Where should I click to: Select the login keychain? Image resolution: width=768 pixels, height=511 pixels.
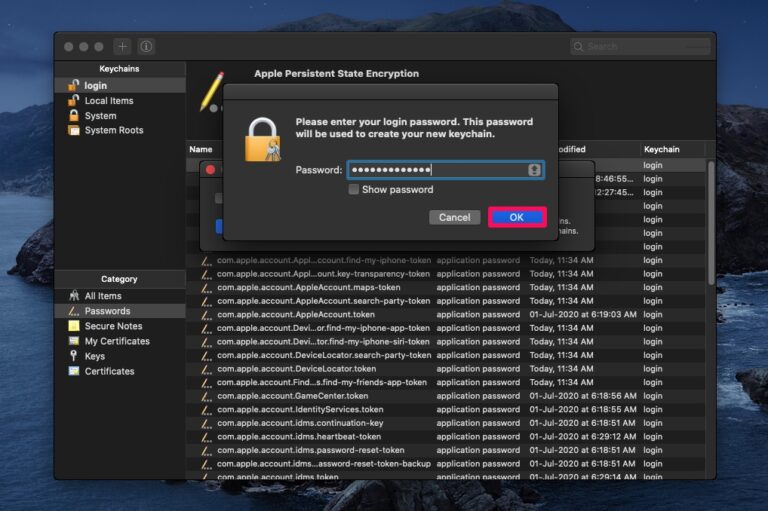pos(120,85)
